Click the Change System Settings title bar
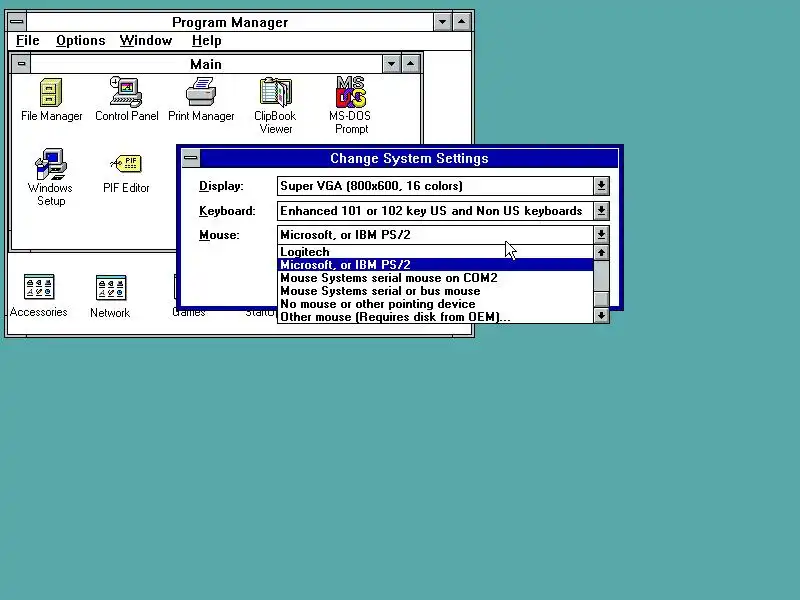This screenshot has width=800, height=600. point(409,158)
